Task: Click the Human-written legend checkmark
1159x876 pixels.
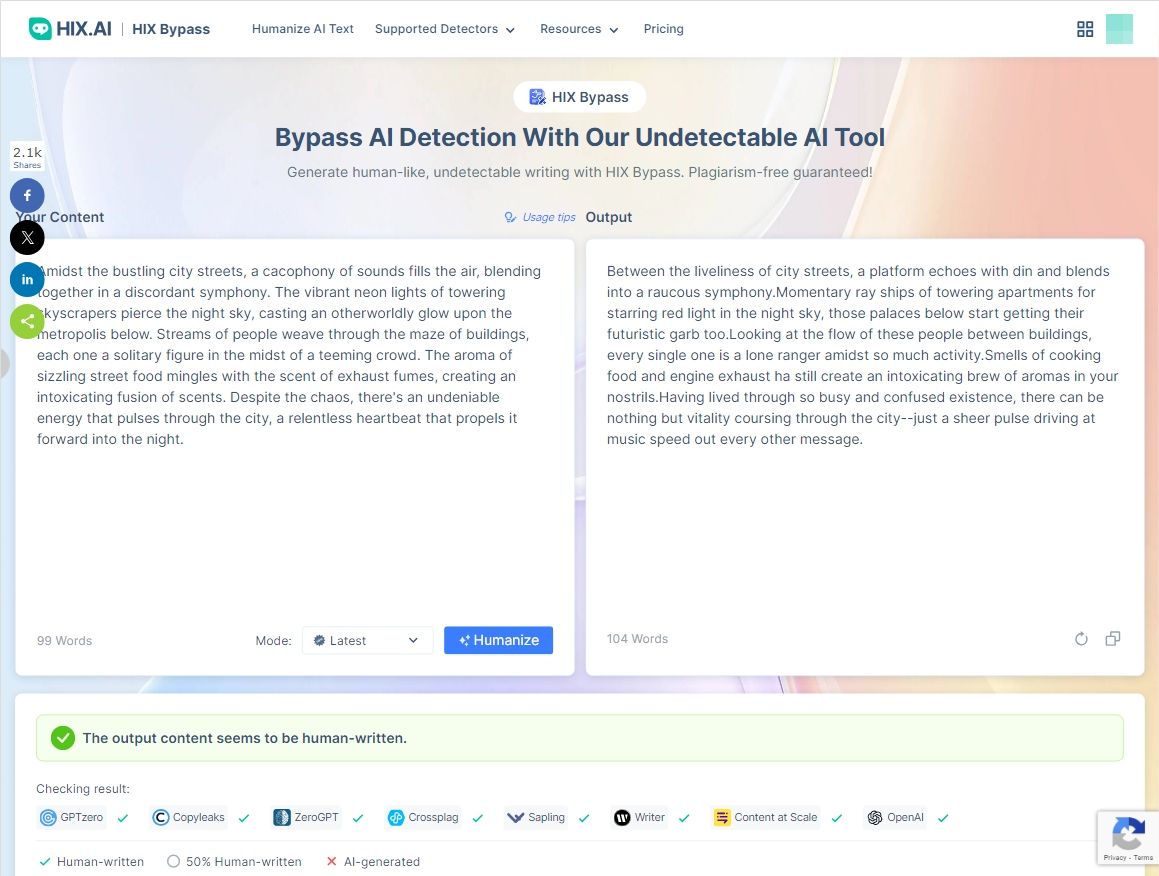Action: (x=44, y=861)
